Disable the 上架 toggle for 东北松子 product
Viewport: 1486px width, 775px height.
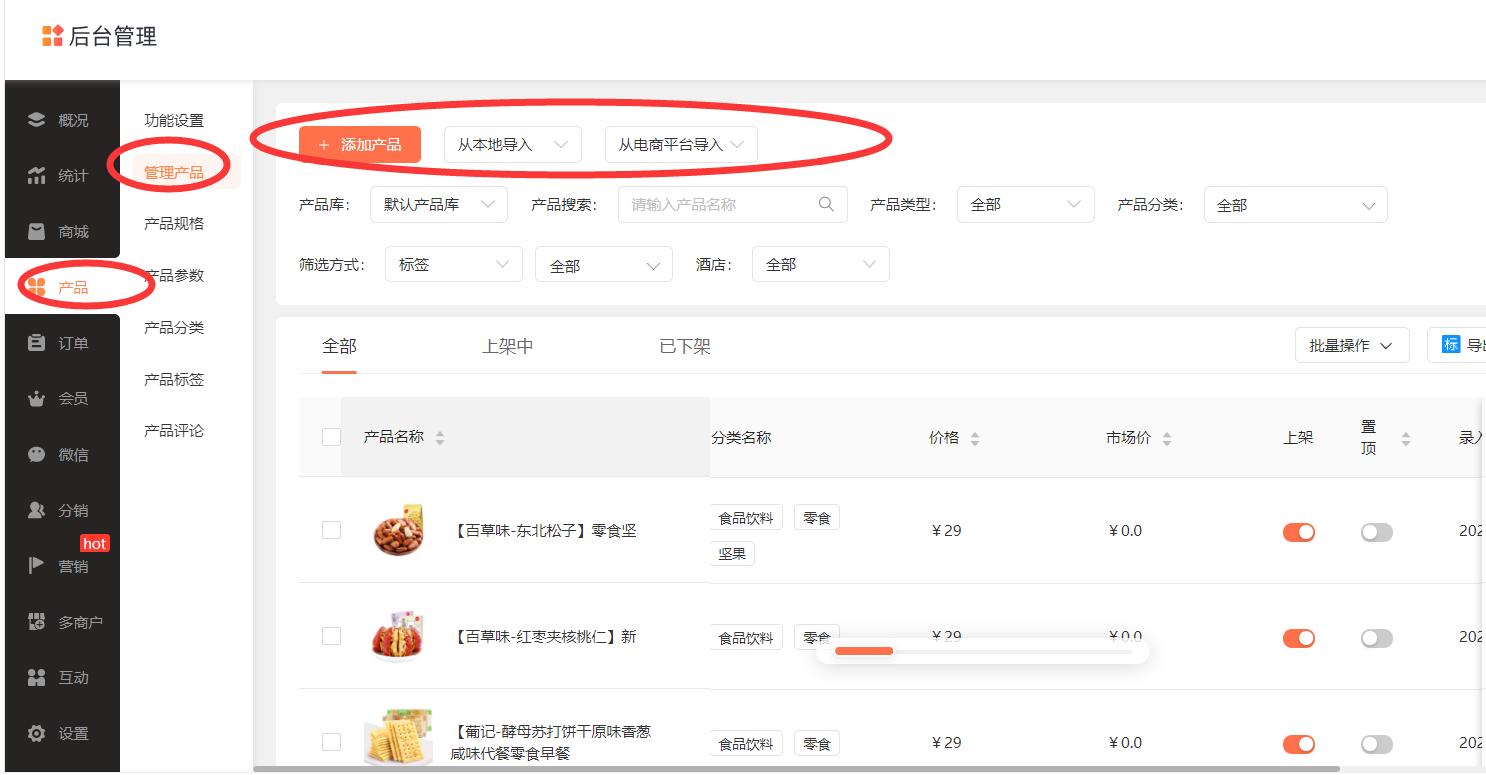(x=1298, y=532)
